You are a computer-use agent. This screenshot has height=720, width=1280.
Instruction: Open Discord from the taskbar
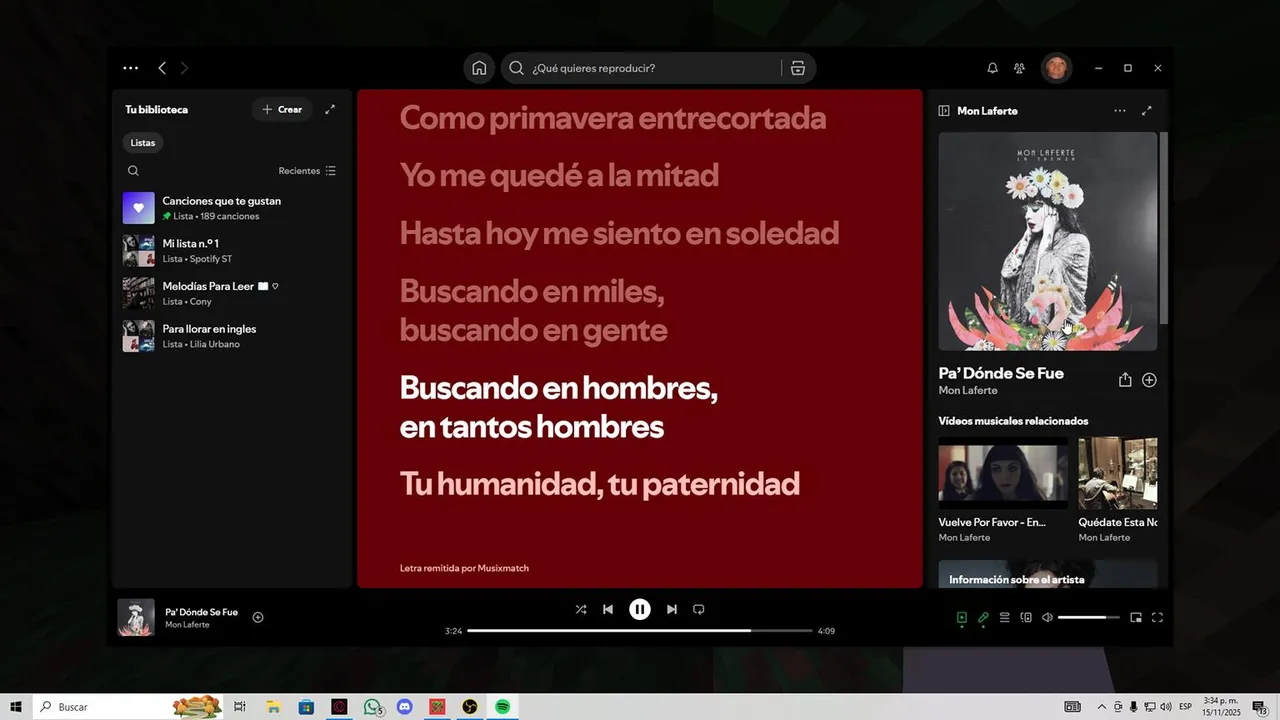404,707
